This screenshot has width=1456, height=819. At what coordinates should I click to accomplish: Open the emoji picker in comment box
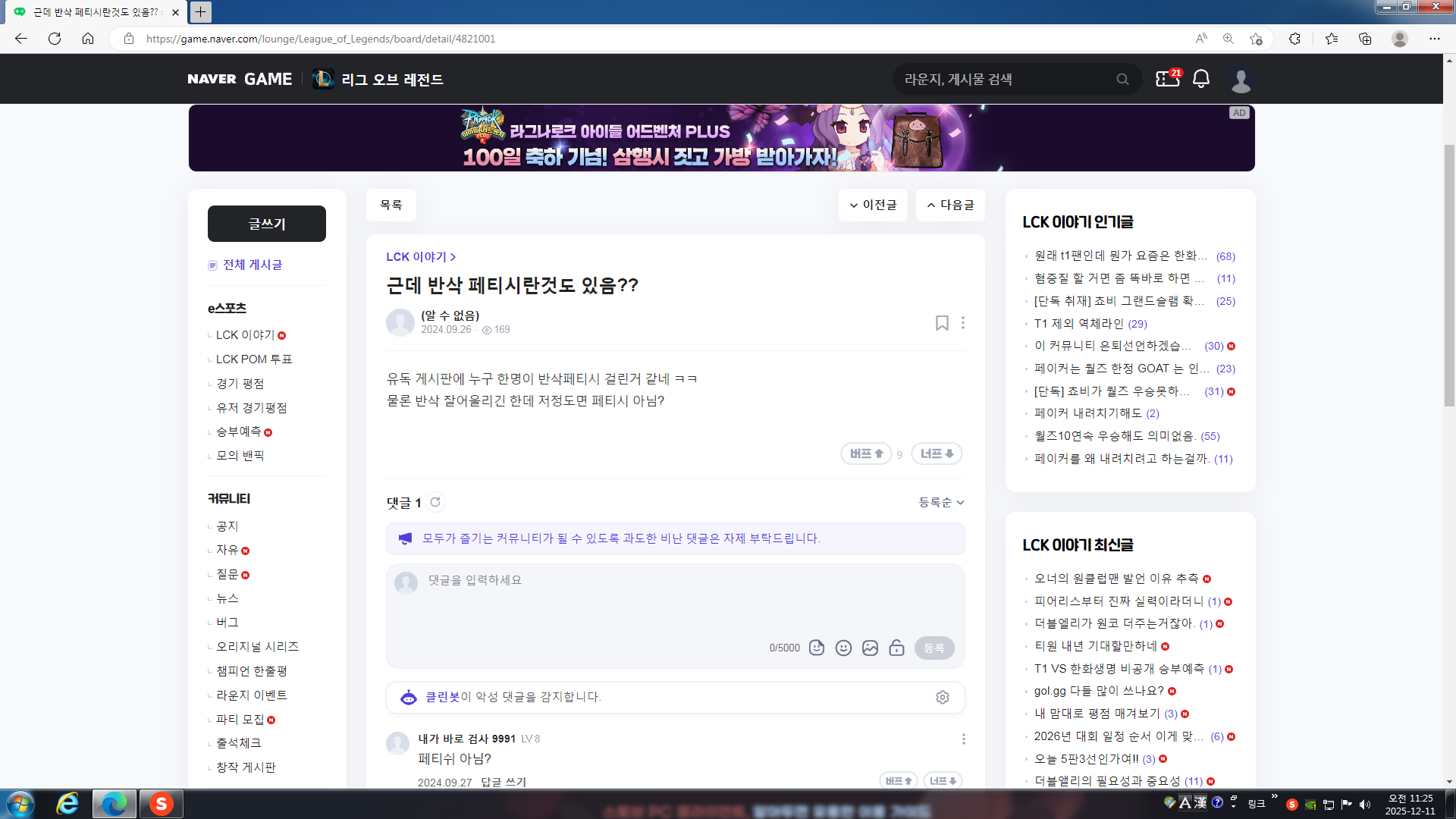[x=843, y=648]
